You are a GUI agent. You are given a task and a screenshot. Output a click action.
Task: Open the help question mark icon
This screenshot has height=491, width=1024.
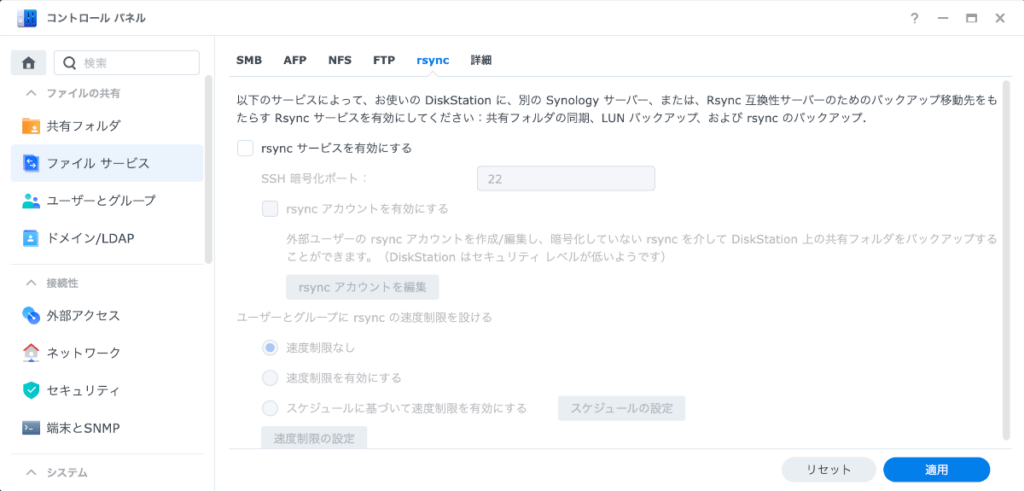pos(914,18)
